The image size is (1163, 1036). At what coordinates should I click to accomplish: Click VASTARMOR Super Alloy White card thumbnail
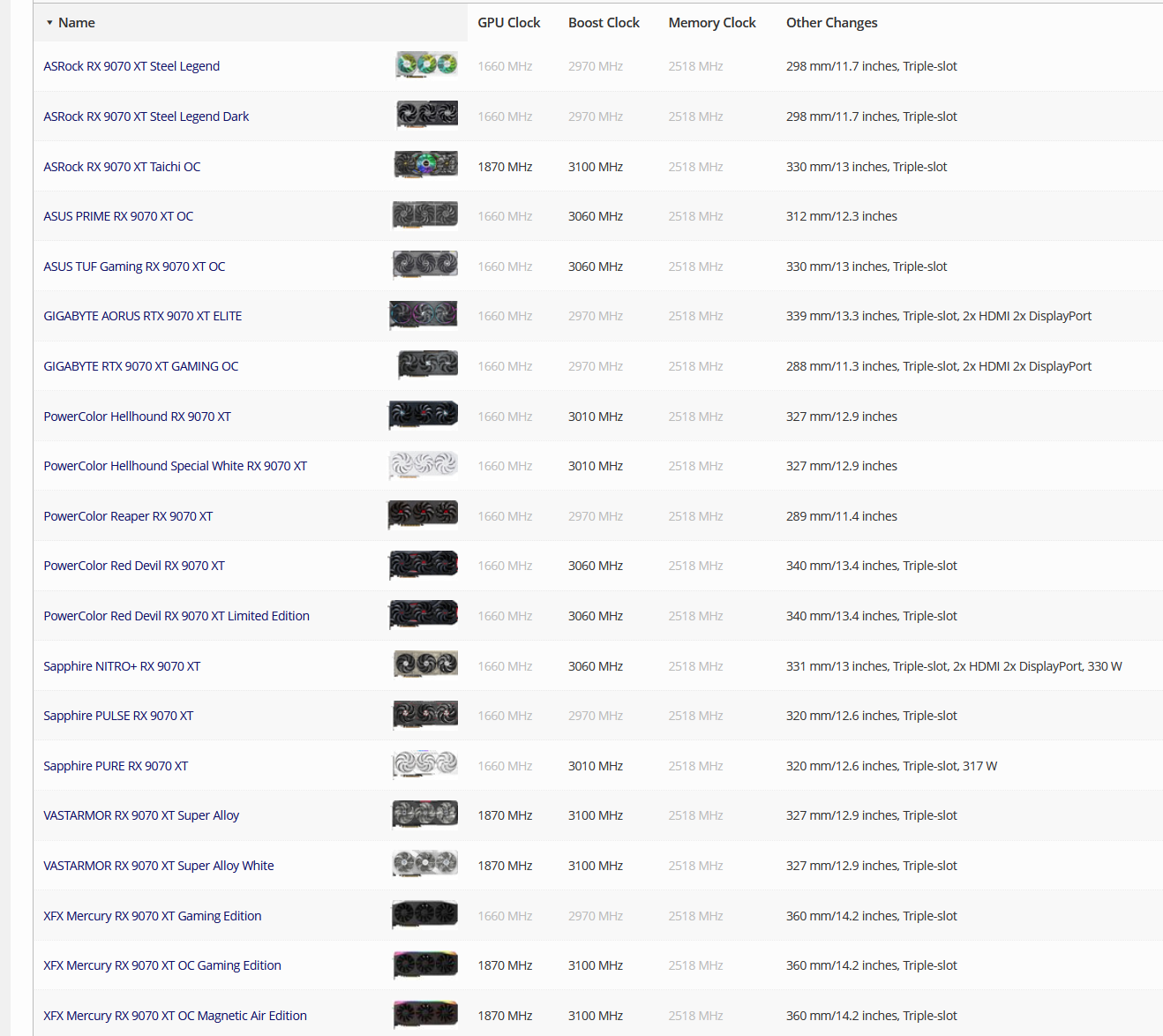point(425,864)
